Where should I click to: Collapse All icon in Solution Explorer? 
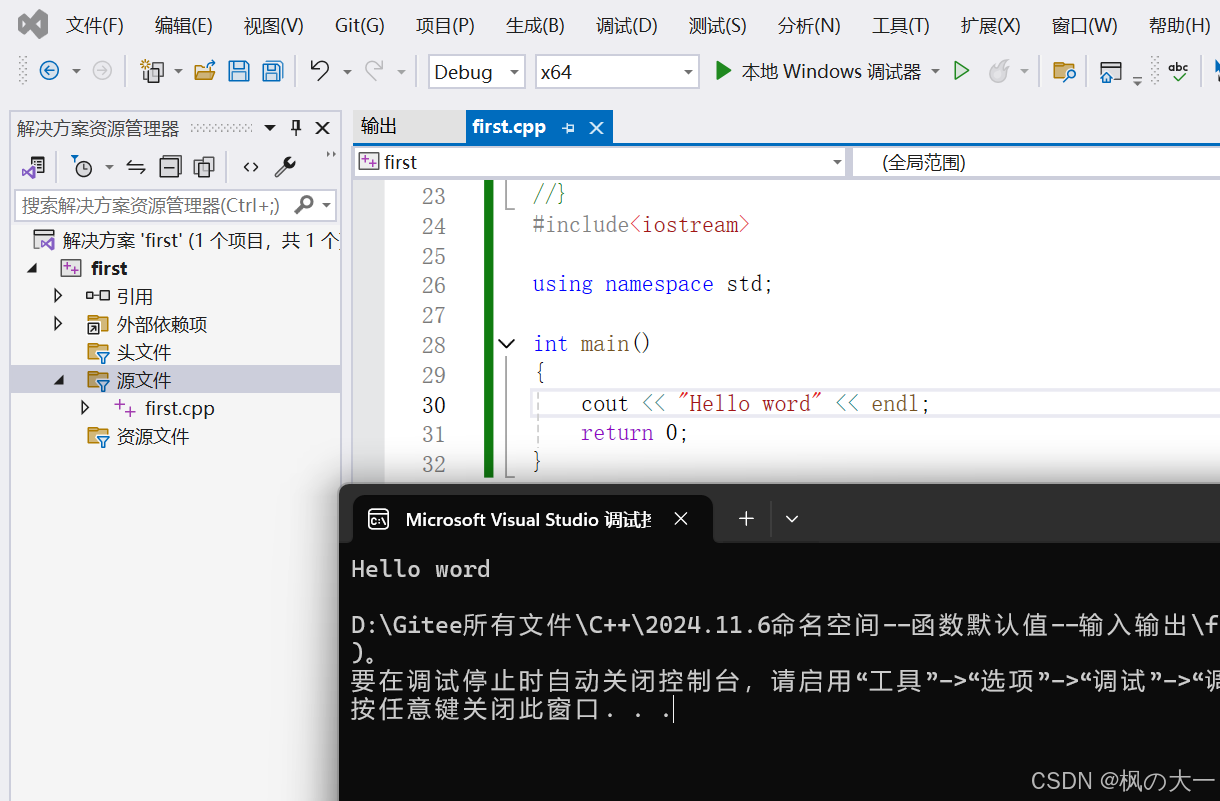pyautogui.click(x=171, y=167)
